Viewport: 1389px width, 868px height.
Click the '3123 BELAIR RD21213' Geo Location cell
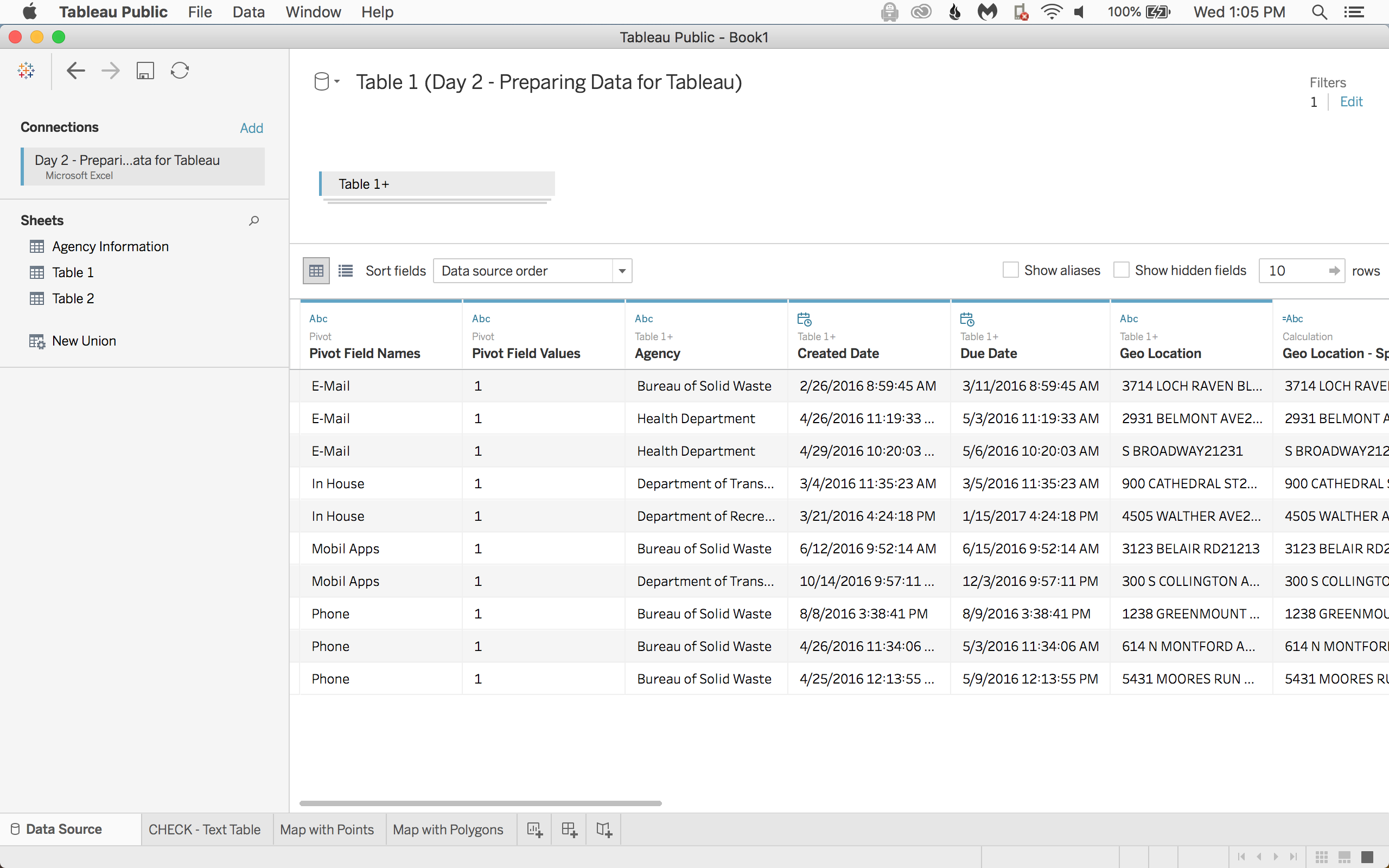pyautogui.click(x=1190, y=549)
